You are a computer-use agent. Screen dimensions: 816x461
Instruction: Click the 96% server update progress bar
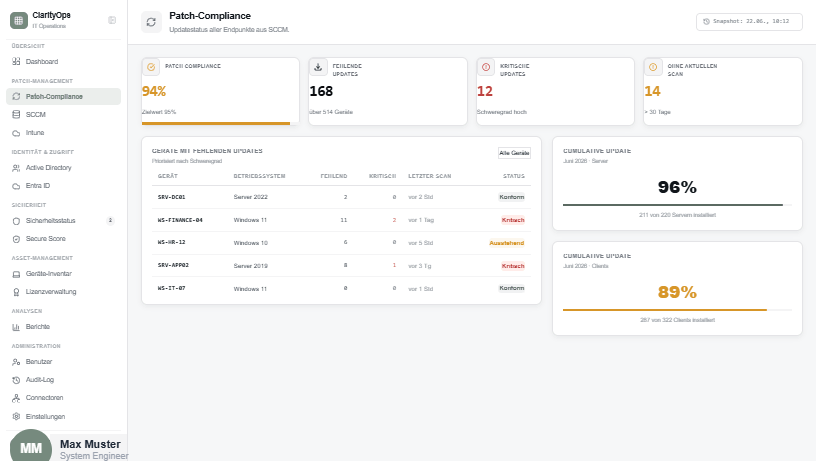677,205
